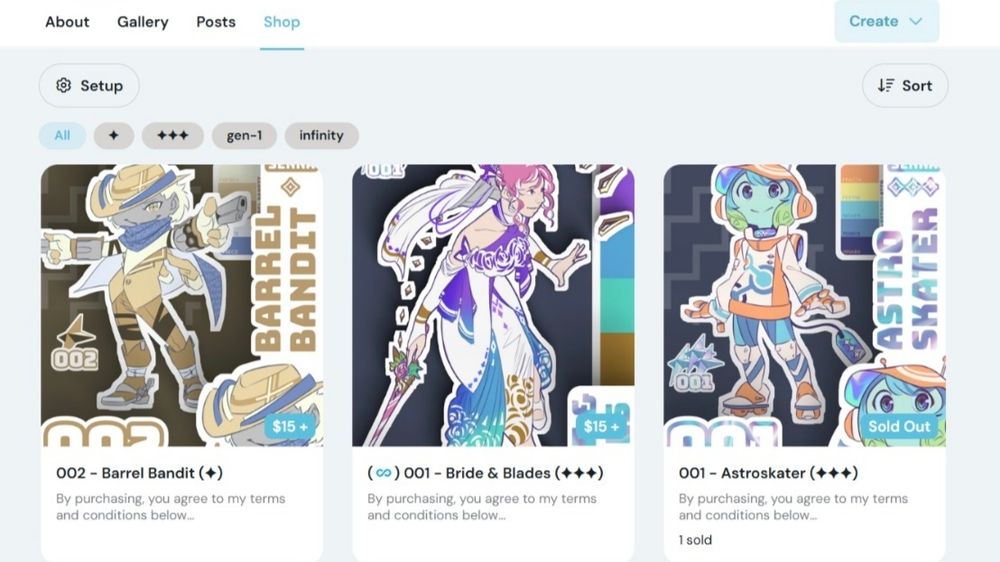Open the 001 - Bride & Blades listing title
The image size is (1000, 562).
tap(485, 473)
